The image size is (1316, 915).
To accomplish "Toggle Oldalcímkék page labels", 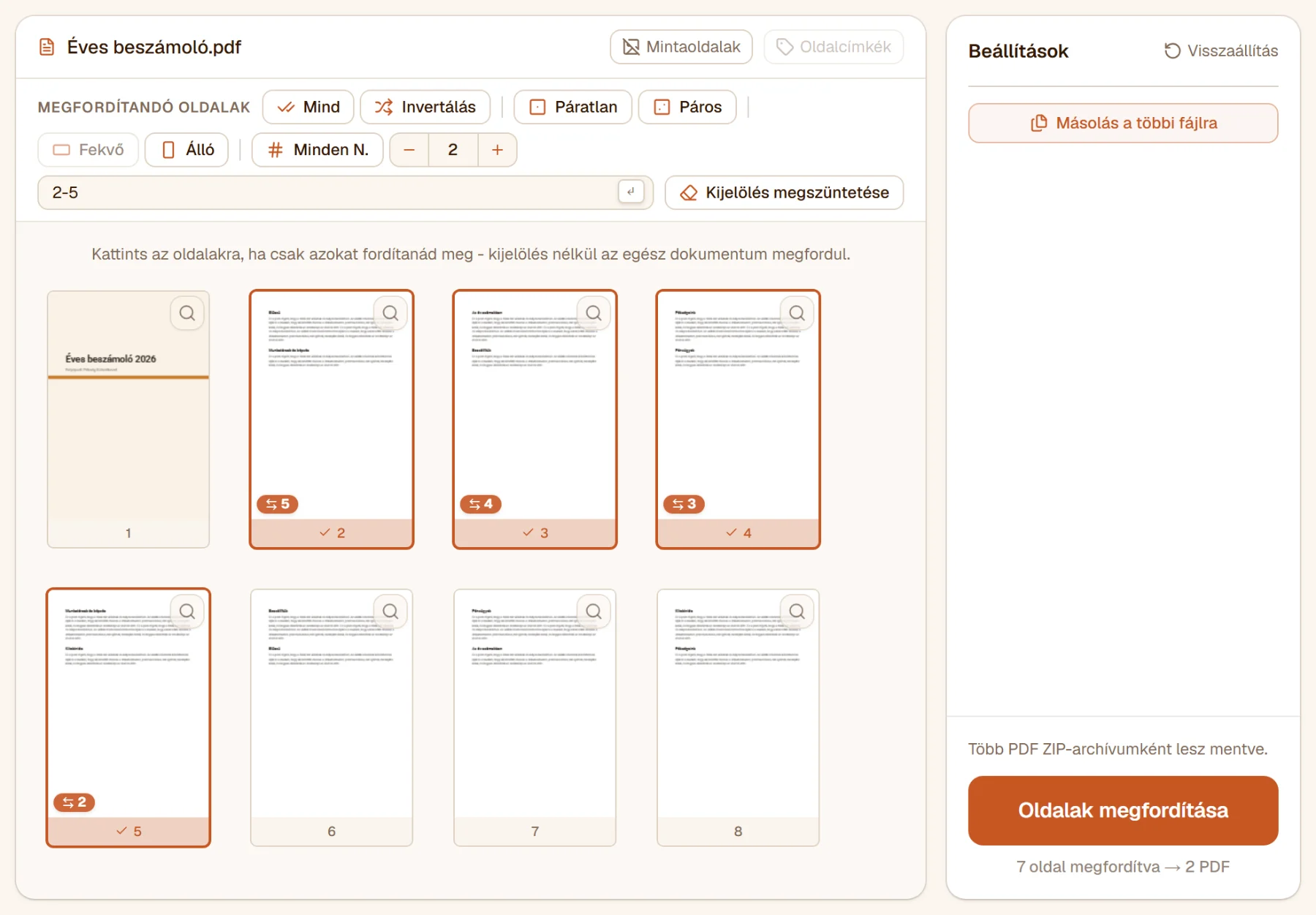I will click(833, 47).
